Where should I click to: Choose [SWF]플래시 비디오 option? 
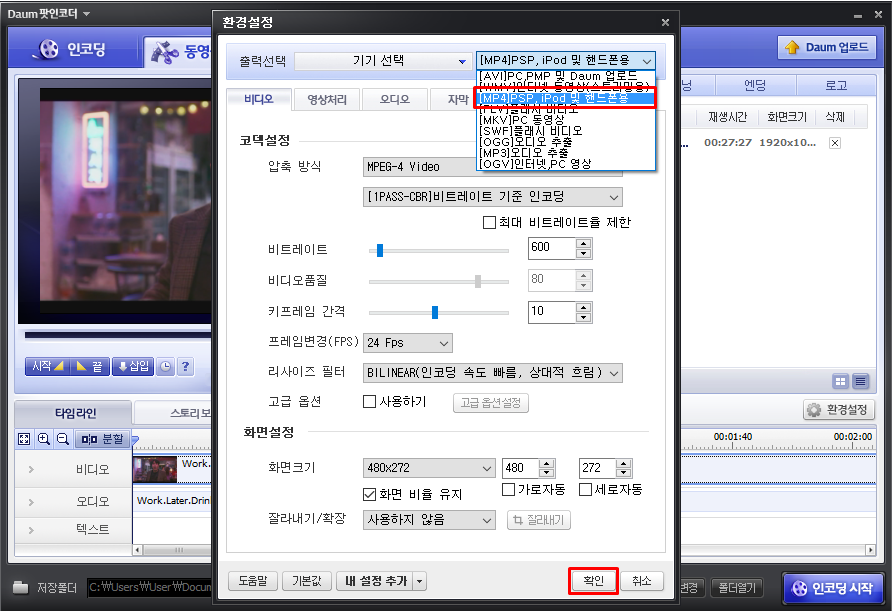pos(565,131)
